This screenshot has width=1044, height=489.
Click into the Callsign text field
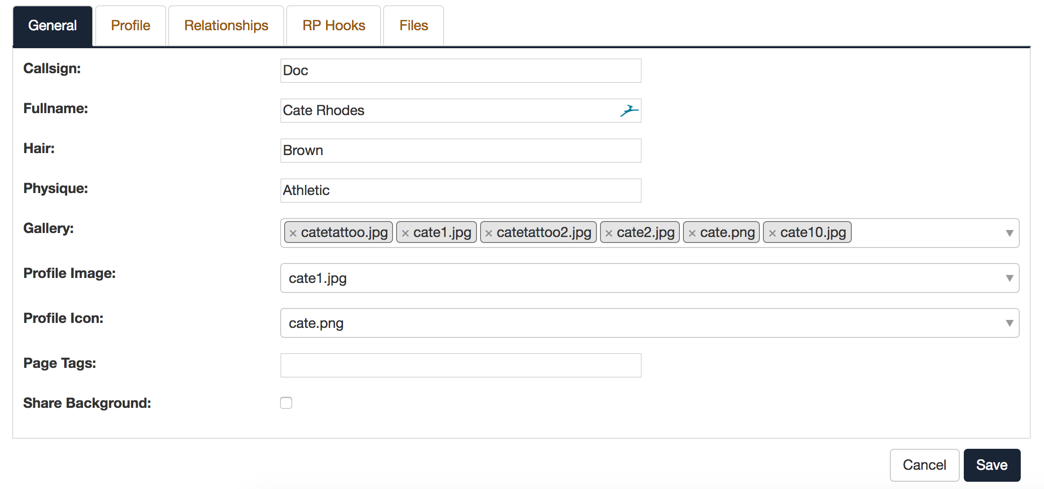pos(461,71)
